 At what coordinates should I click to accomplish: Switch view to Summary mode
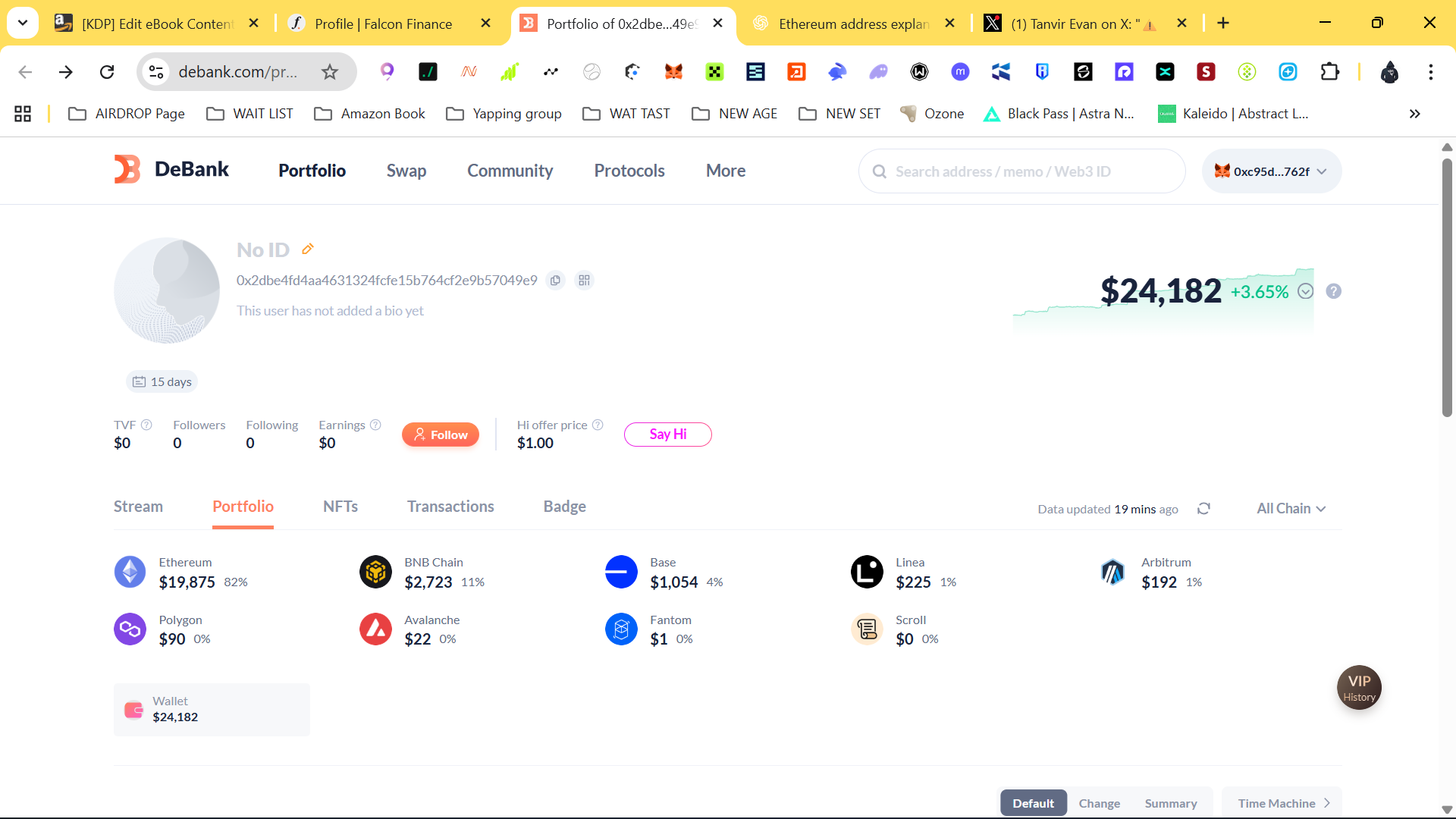[x=1170, y=803]
